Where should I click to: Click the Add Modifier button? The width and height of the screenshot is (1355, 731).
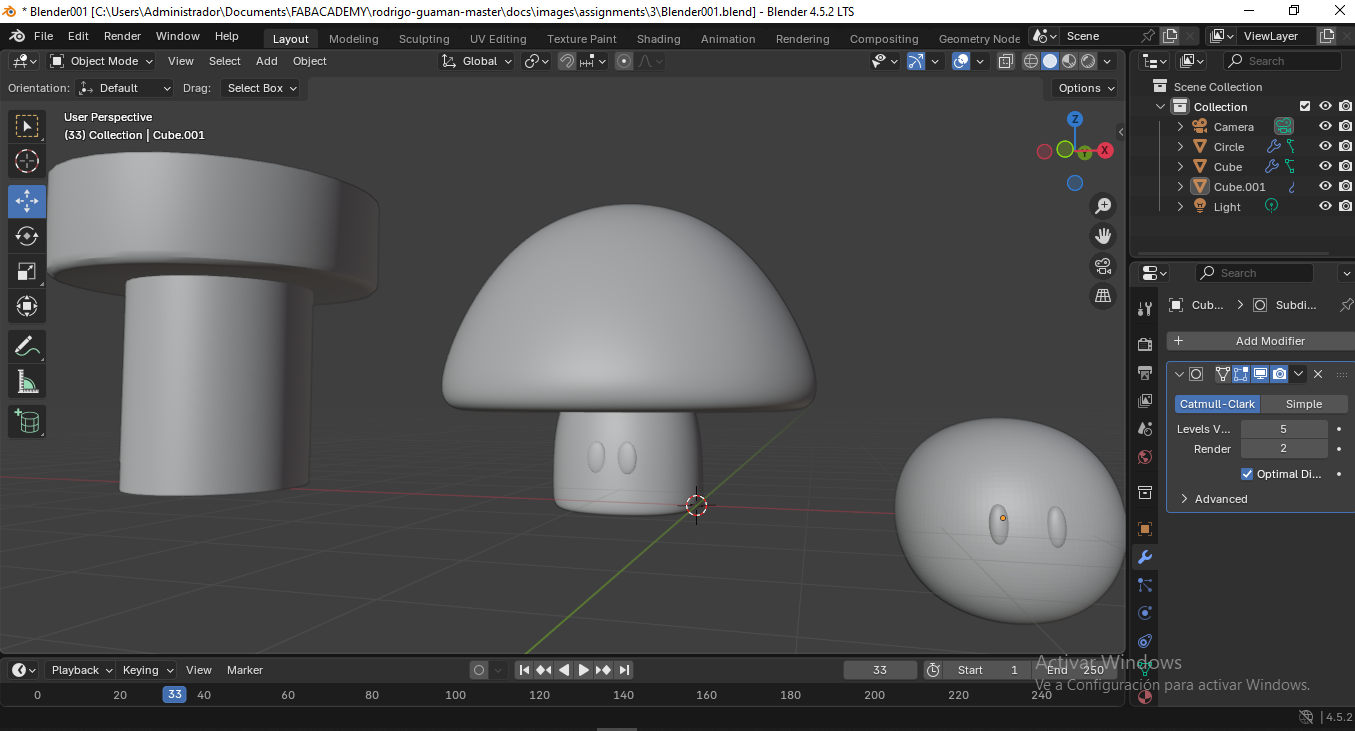coord(1258,341)
